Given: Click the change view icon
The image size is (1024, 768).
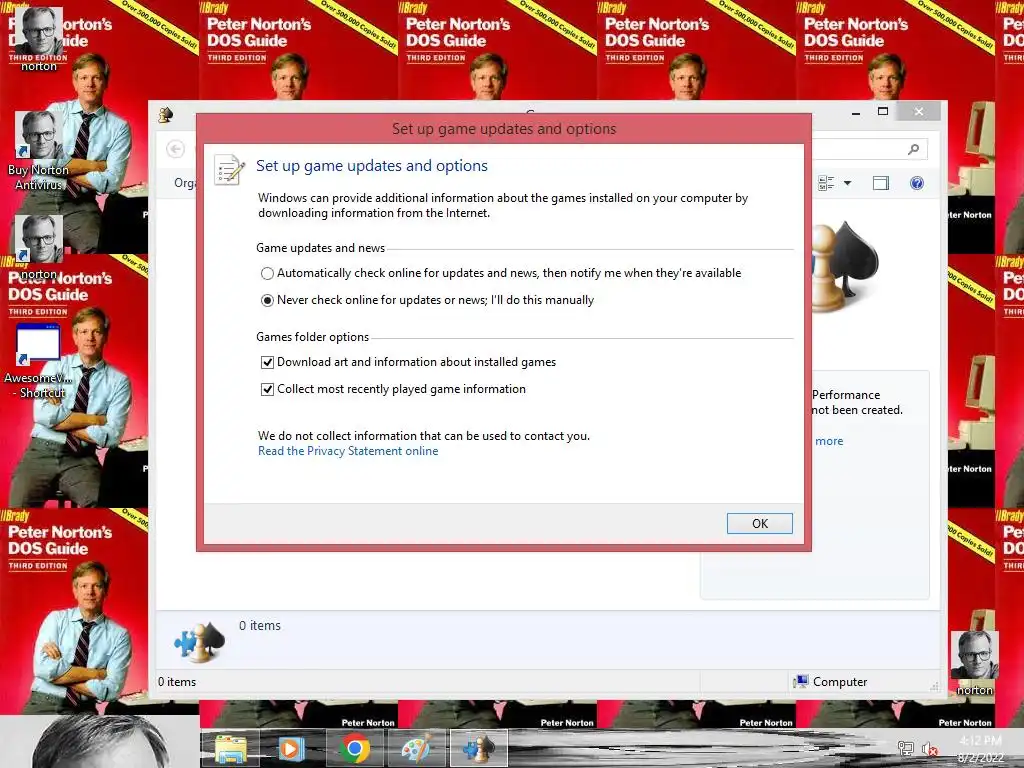Looking at the screenshot, I should pos(826,184).
